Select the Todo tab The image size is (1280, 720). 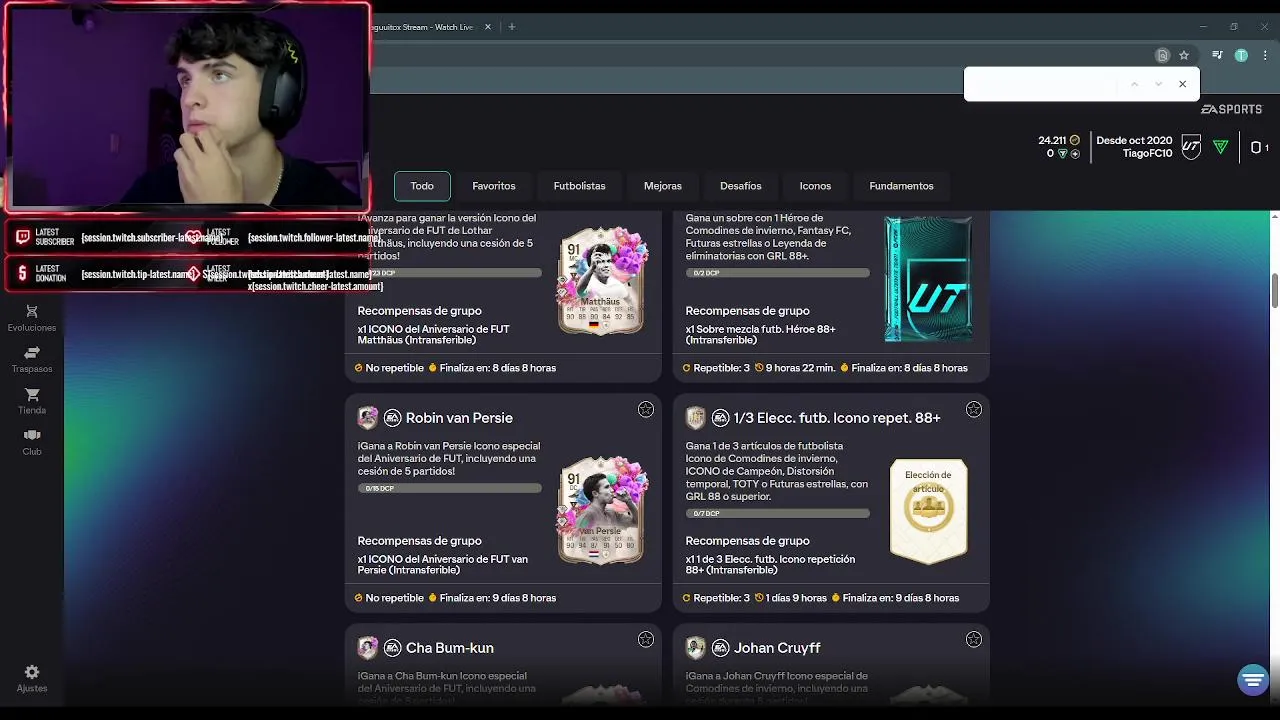(422, 186)
